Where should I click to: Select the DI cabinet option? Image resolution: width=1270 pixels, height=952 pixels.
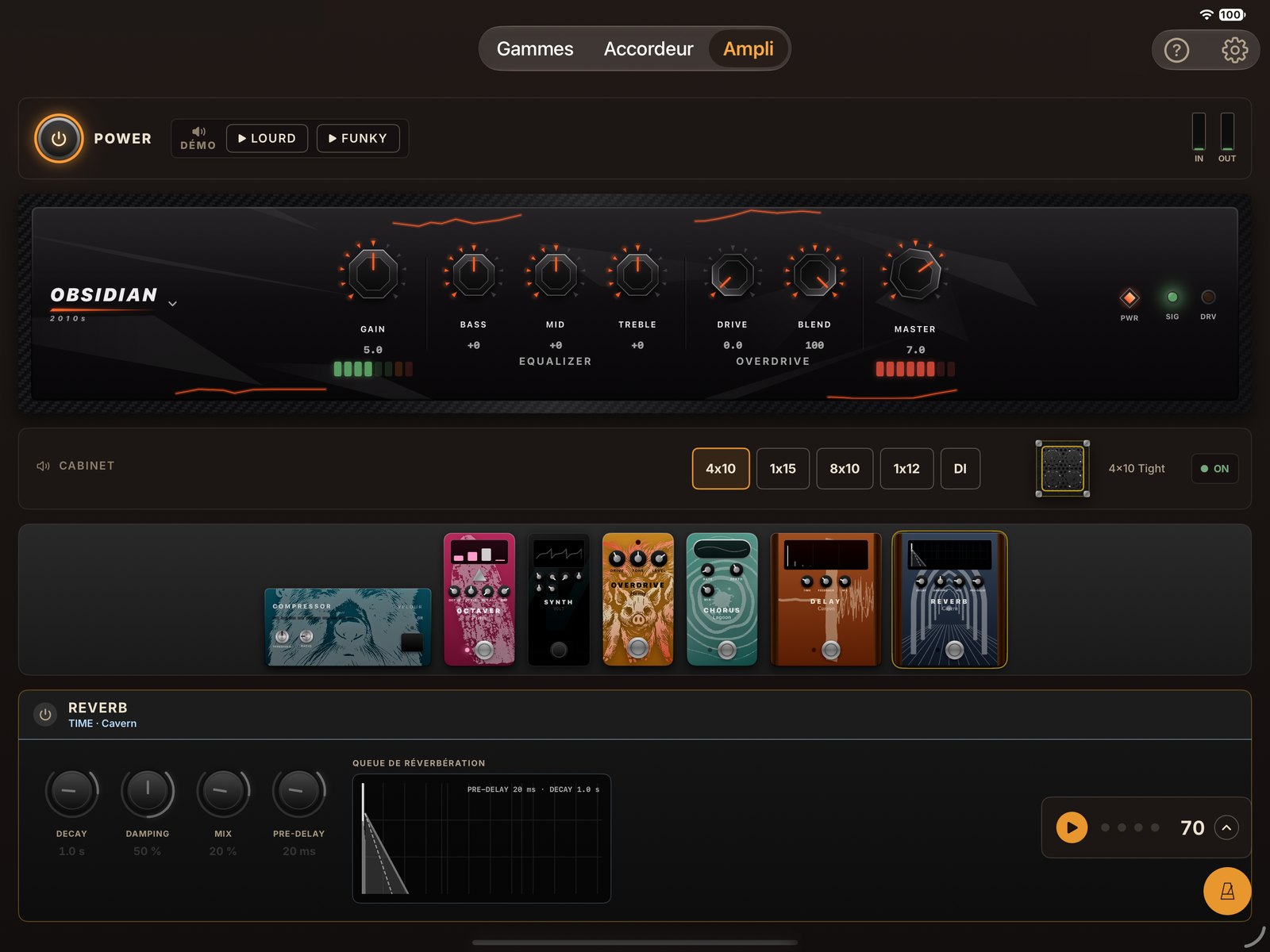coord(960,469)
